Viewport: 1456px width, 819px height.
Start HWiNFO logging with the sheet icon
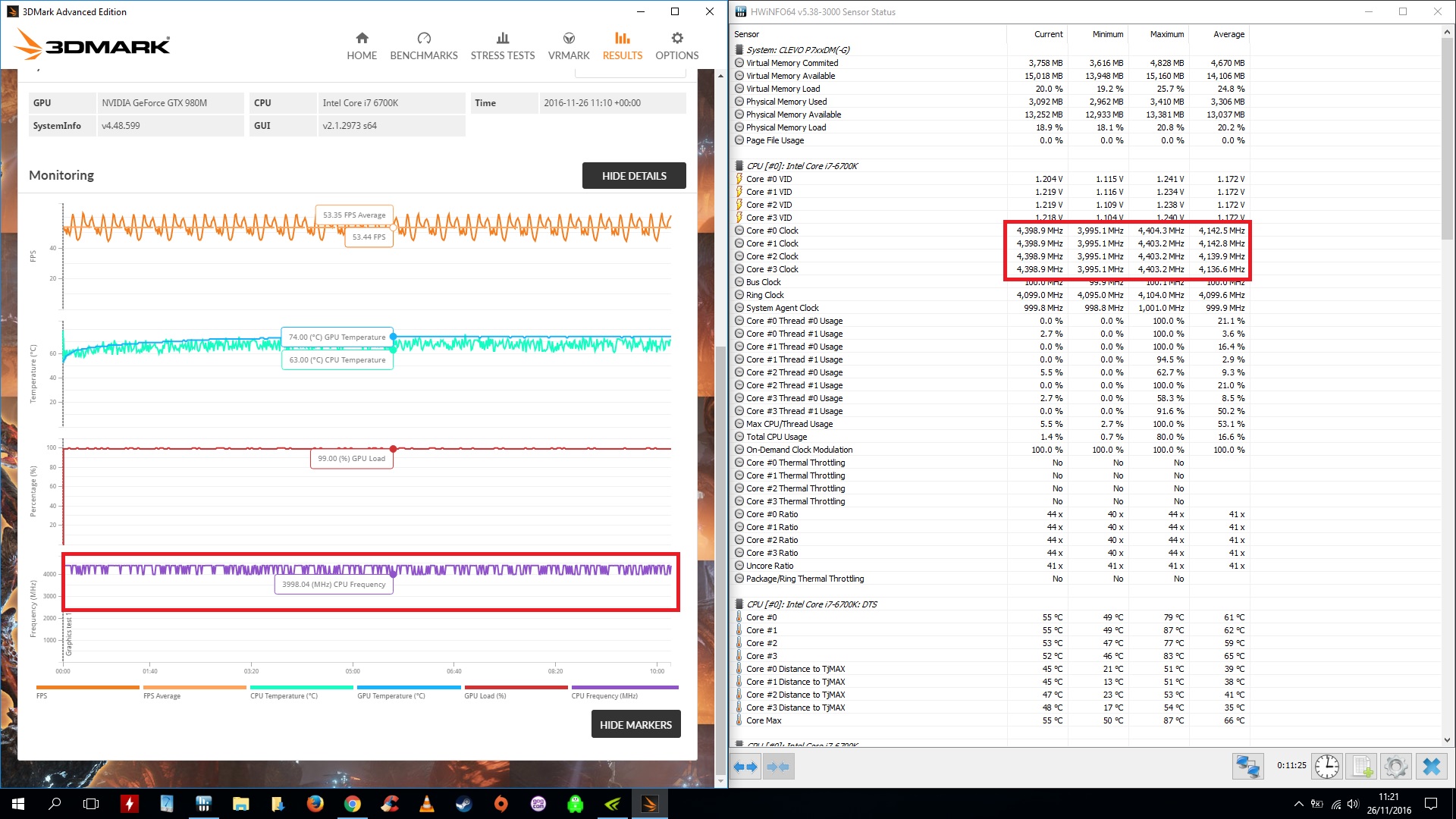pyautogui.click(x=1362, y=766)
